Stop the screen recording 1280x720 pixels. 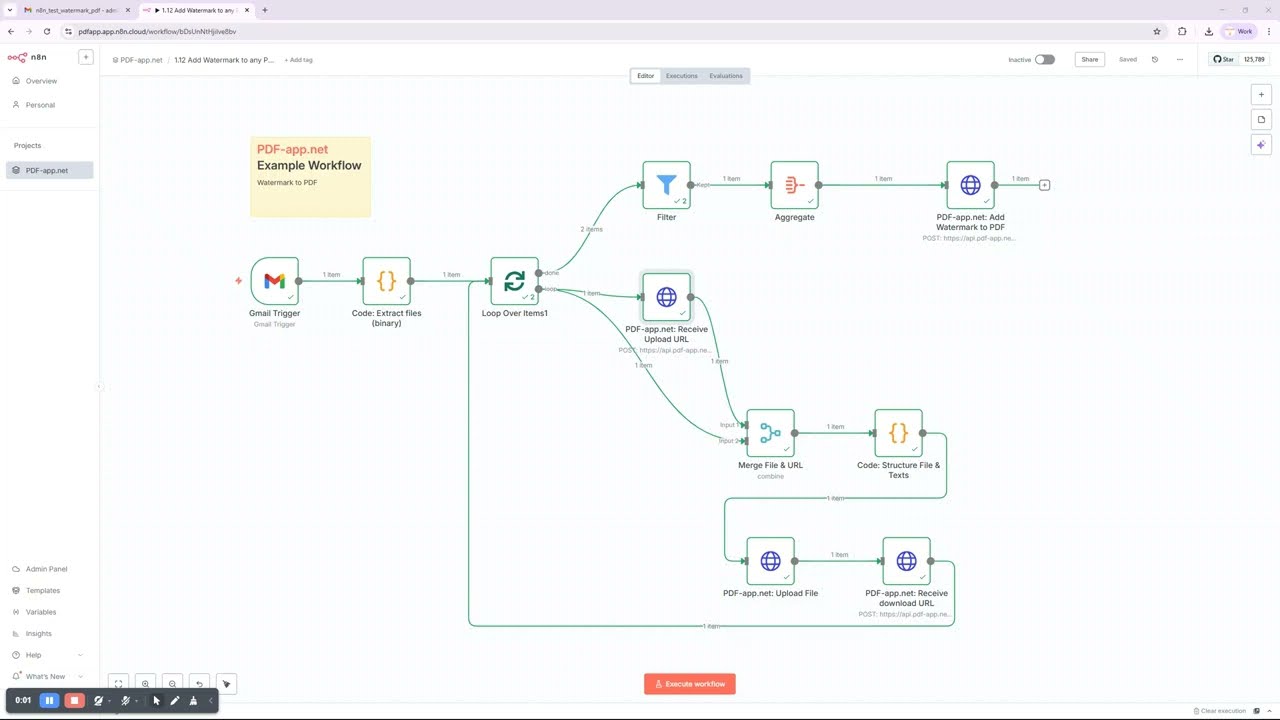74,700
